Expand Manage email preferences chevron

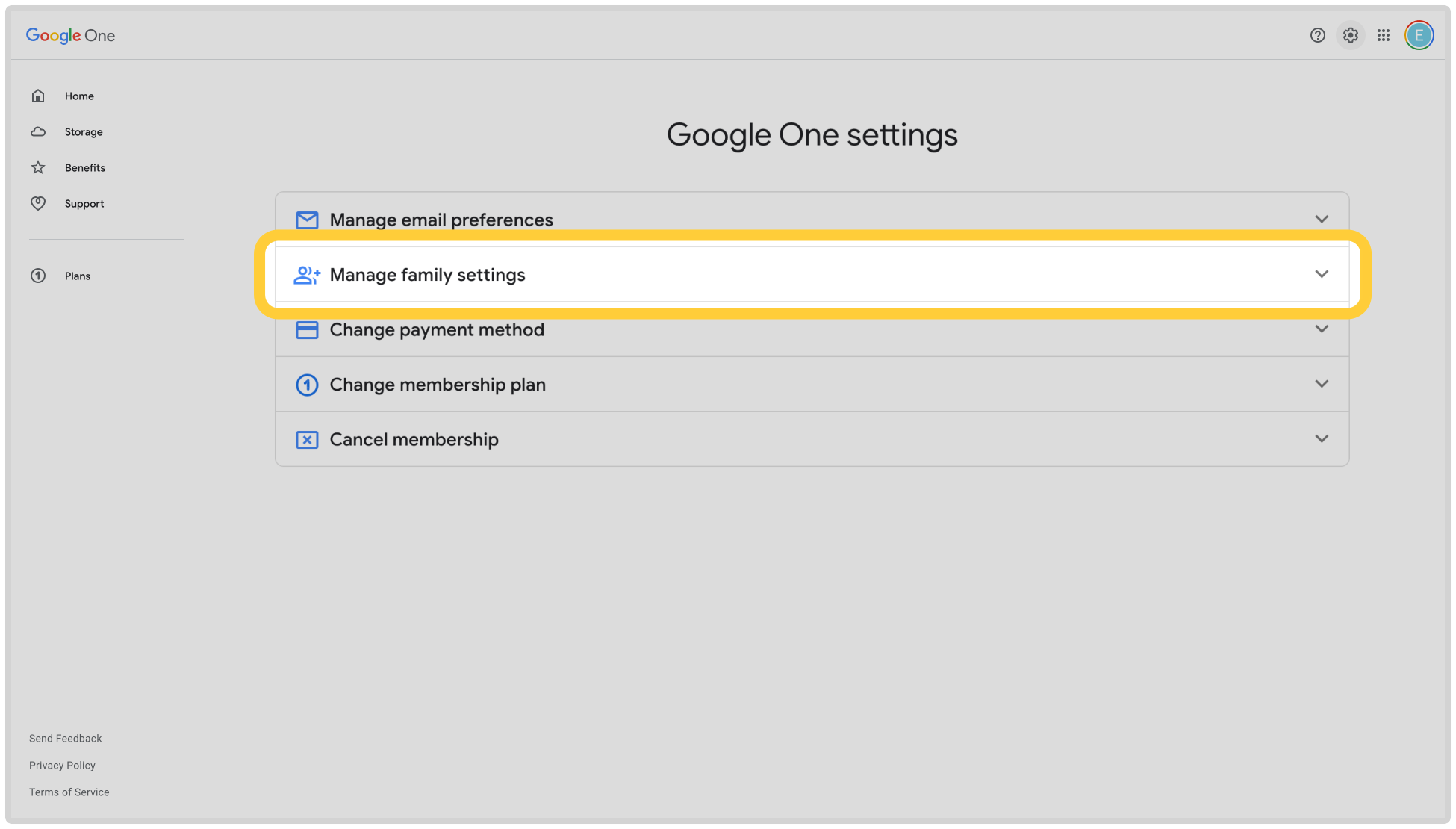click(1322, 220)
